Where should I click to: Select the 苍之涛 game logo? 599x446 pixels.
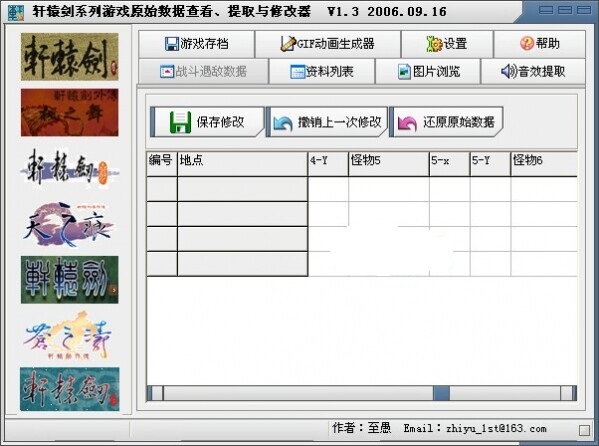tap(70, 336)
